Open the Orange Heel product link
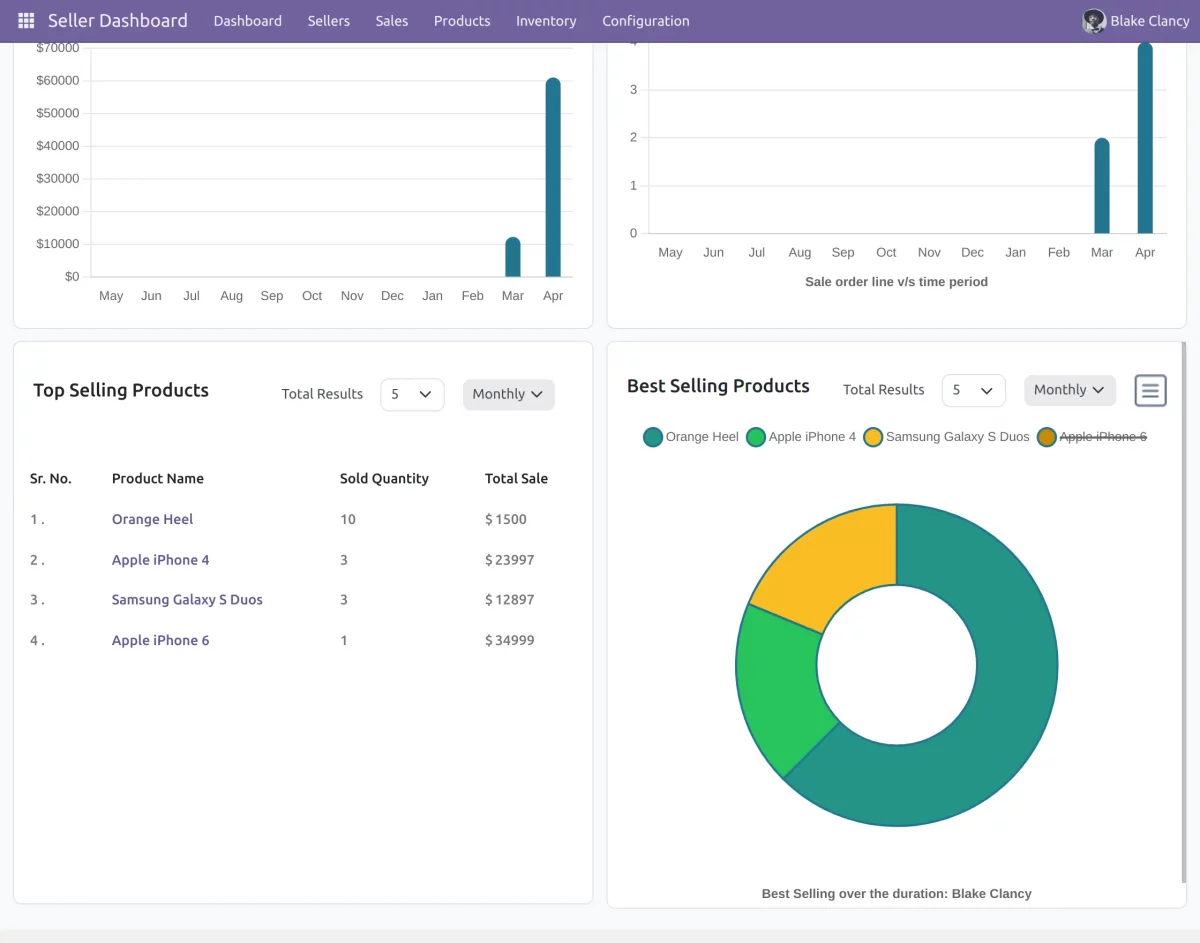1200x943 pixels. [152, 519]
